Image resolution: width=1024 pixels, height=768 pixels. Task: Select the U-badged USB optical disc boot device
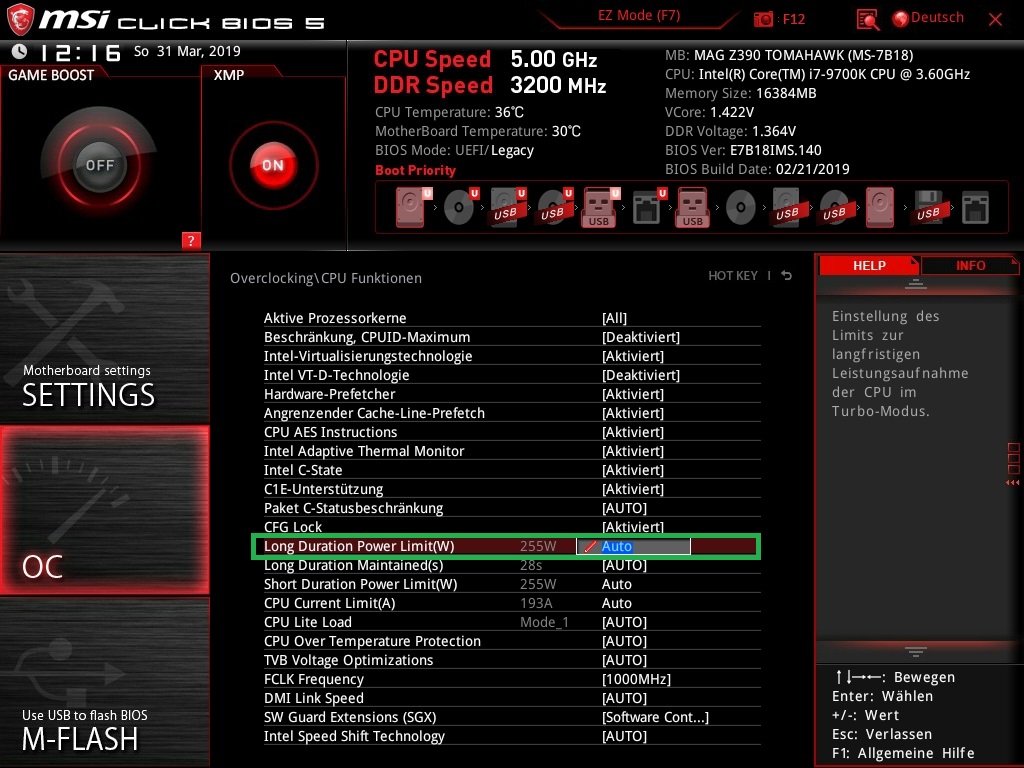pyautogui.click(x=554, y=207)
